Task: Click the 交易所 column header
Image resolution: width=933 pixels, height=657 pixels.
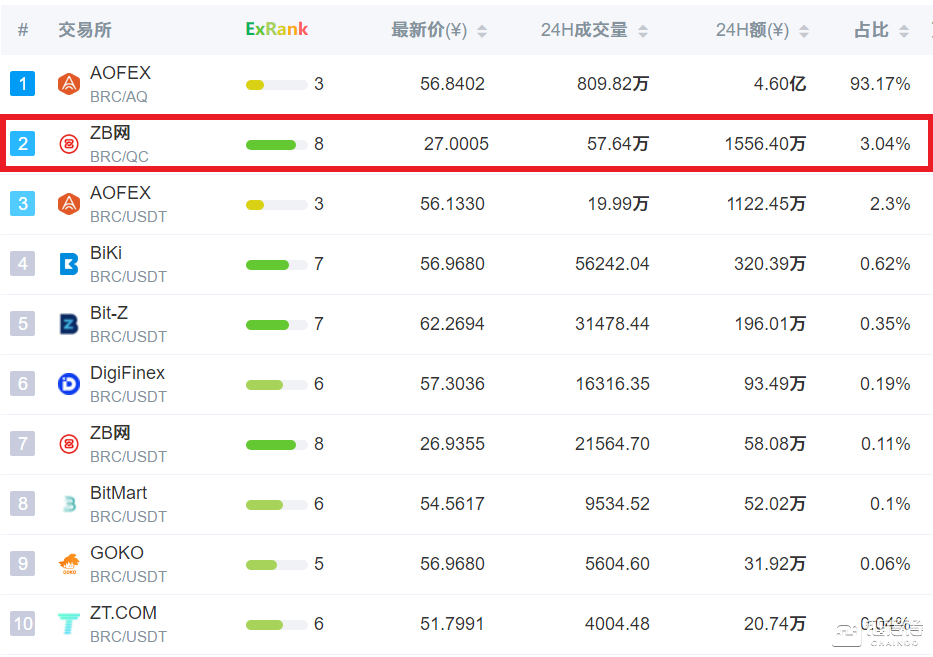Action: point(86,29)
